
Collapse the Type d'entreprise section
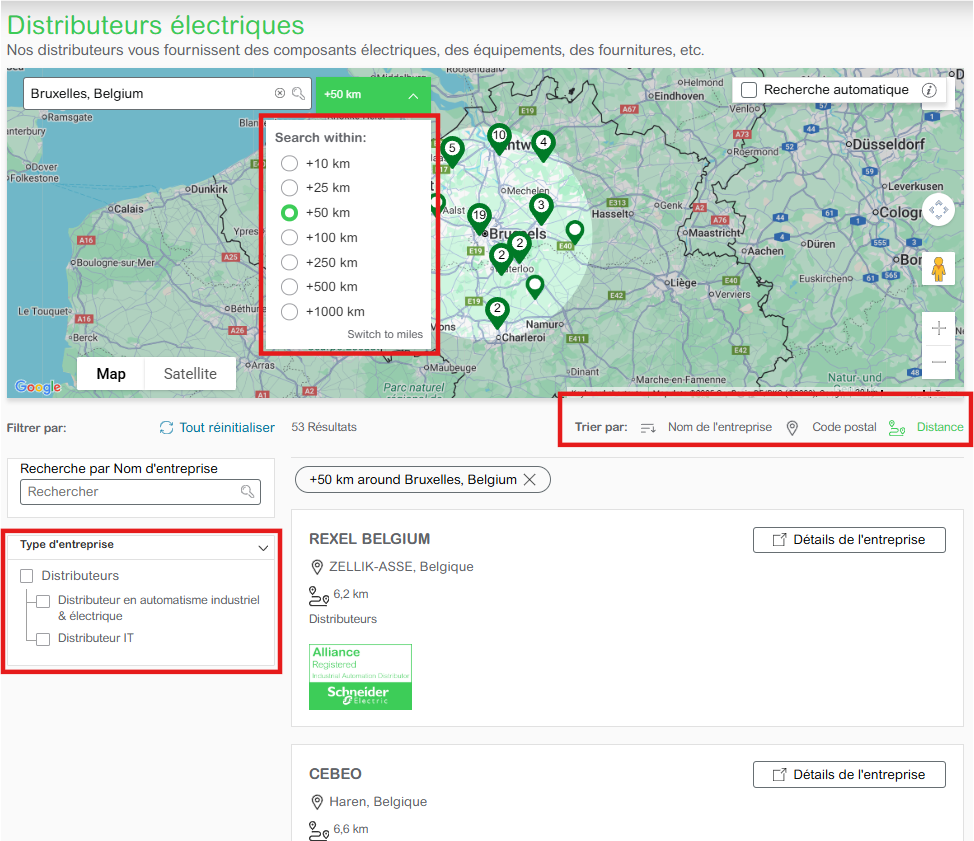pyautogui.click(x=263, y=548)
